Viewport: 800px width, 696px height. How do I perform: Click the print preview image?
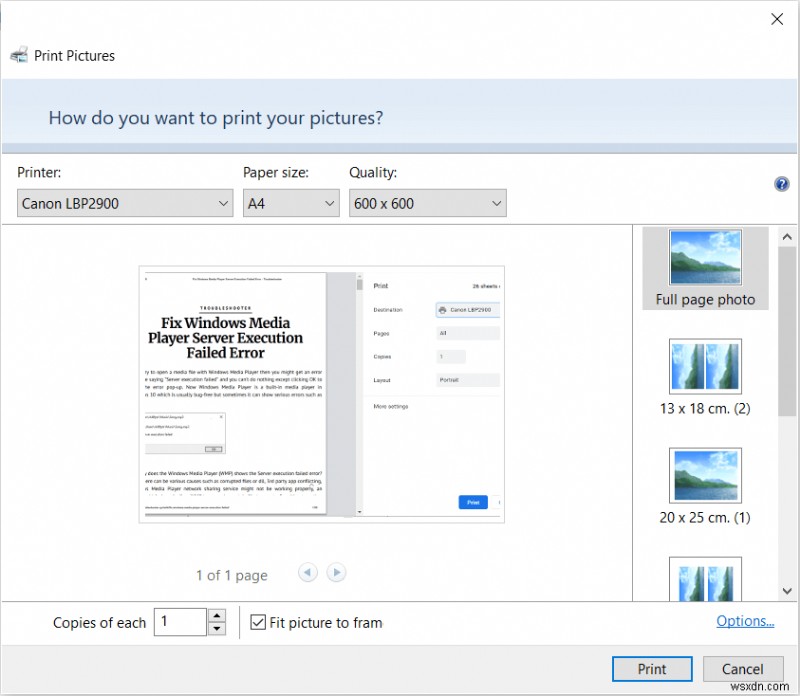[321, 393]
